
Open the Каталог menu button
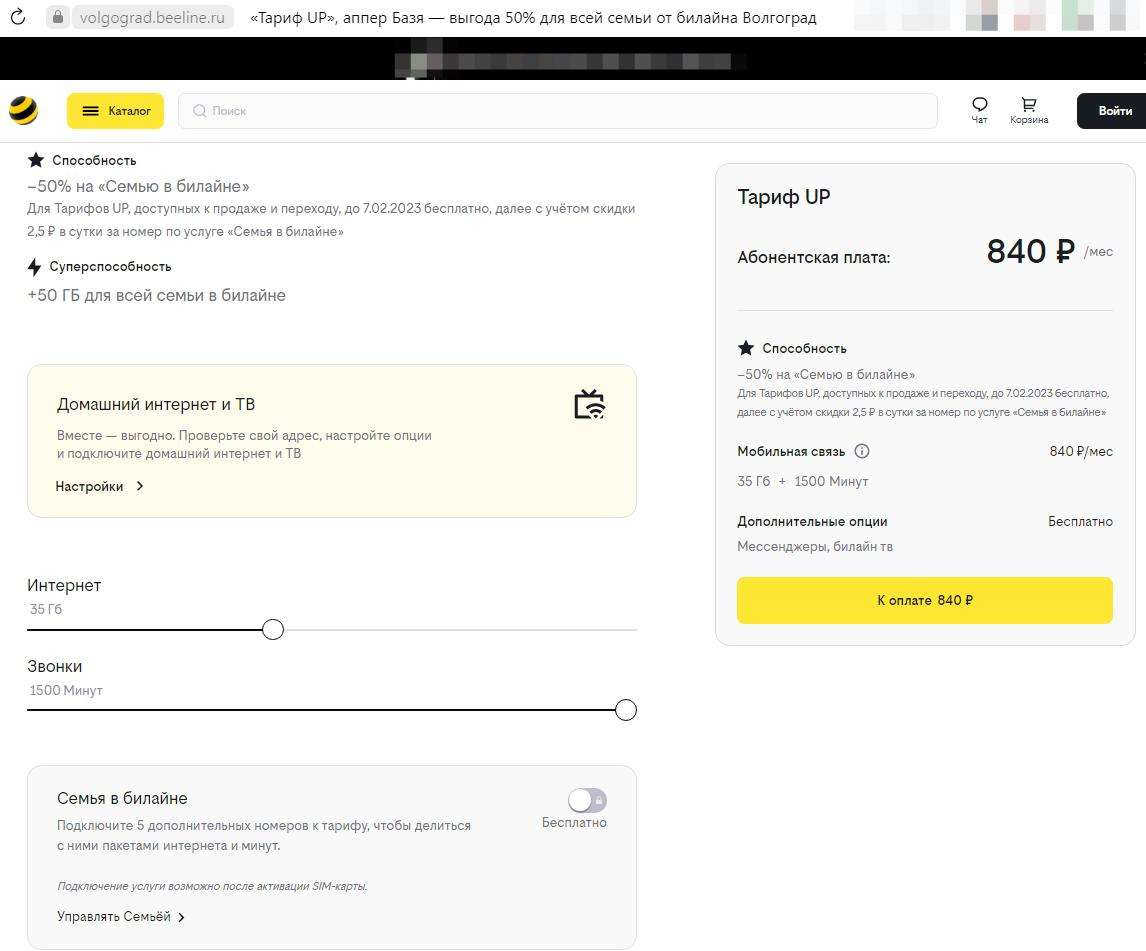tap(115, 111)
